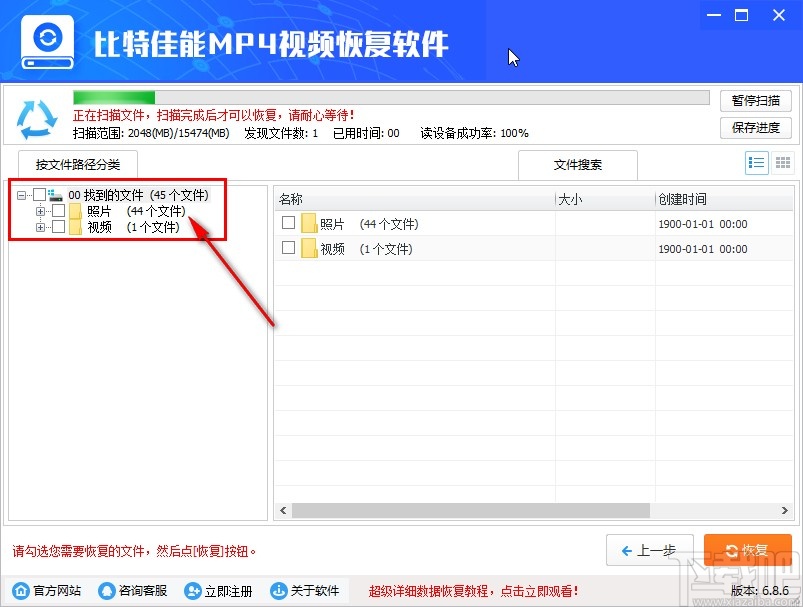Expand the 照片 tree node
This screenshot has height=607, width=803.
(40, 211)
